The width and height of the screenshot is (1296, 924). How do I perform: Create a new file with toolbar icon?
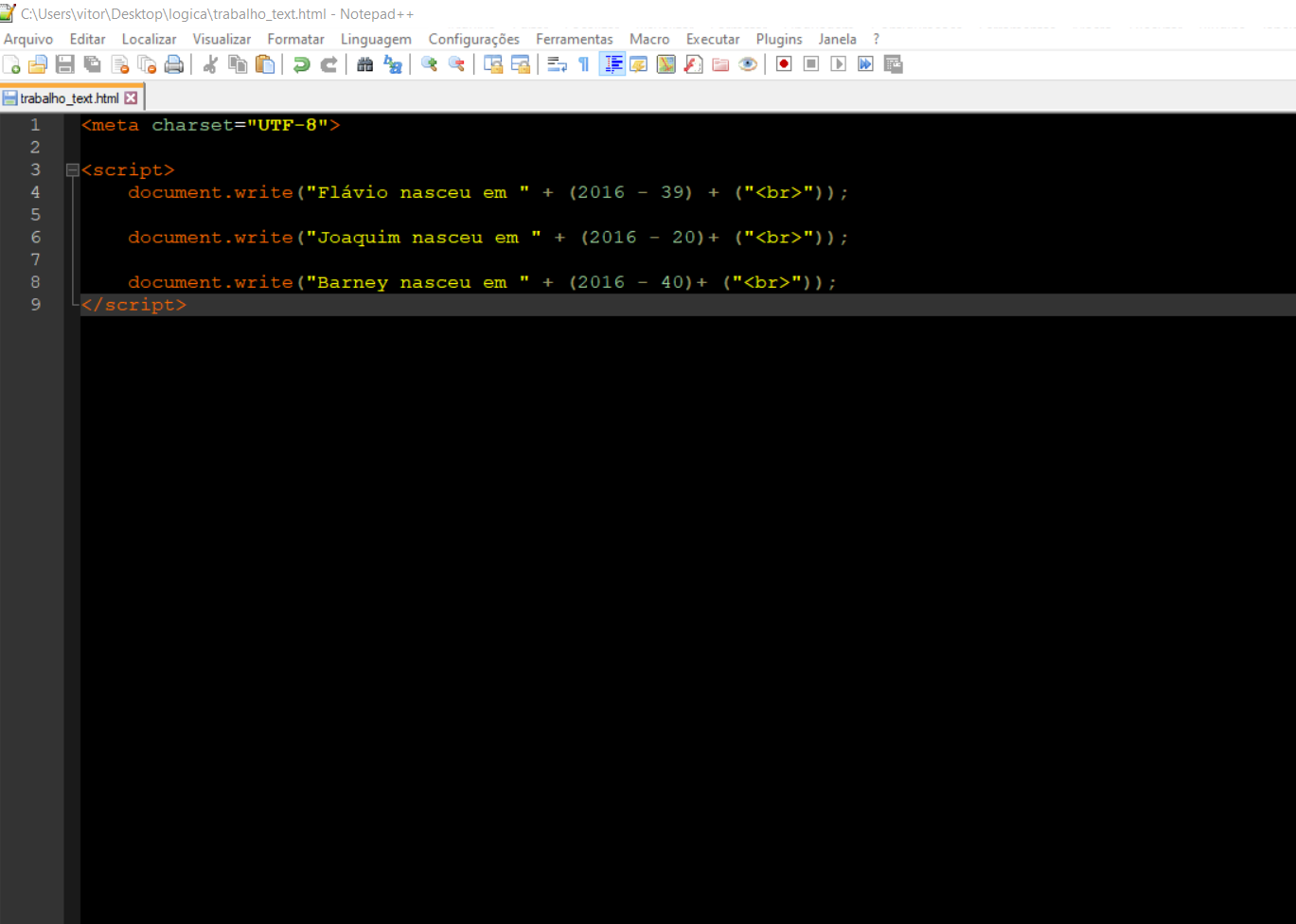point(11,64)
